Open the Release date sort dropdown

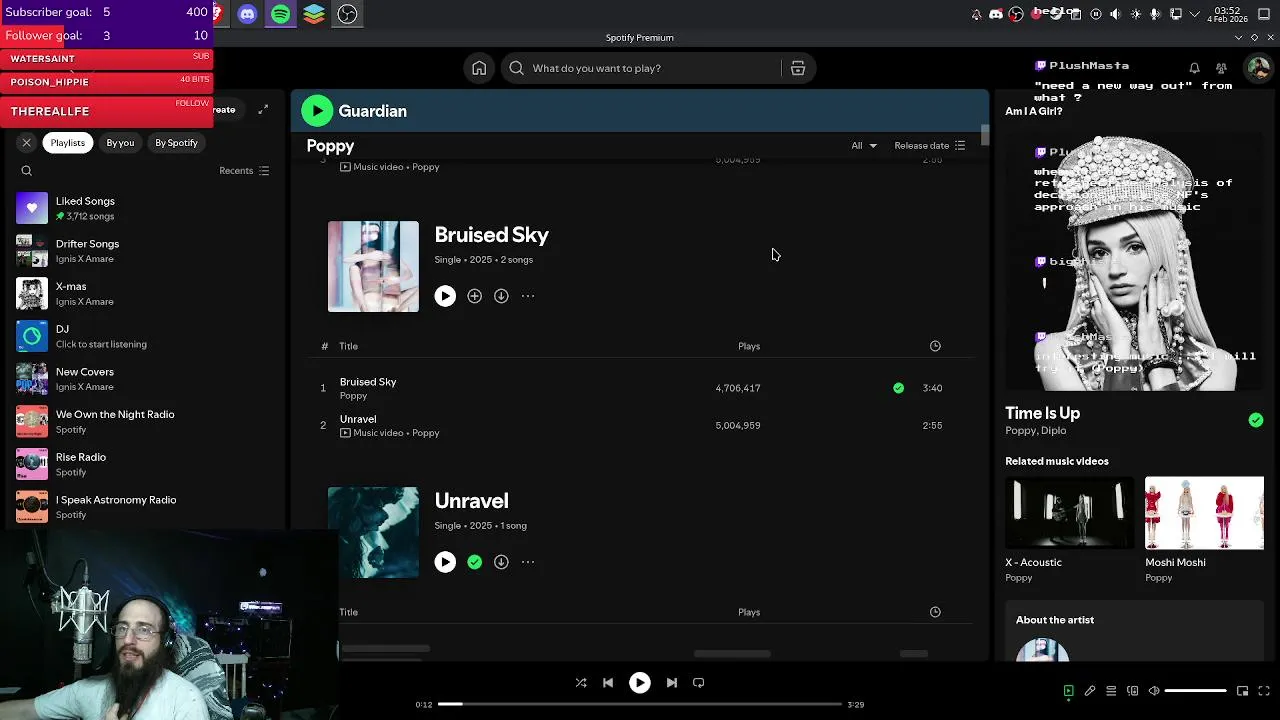929,146
